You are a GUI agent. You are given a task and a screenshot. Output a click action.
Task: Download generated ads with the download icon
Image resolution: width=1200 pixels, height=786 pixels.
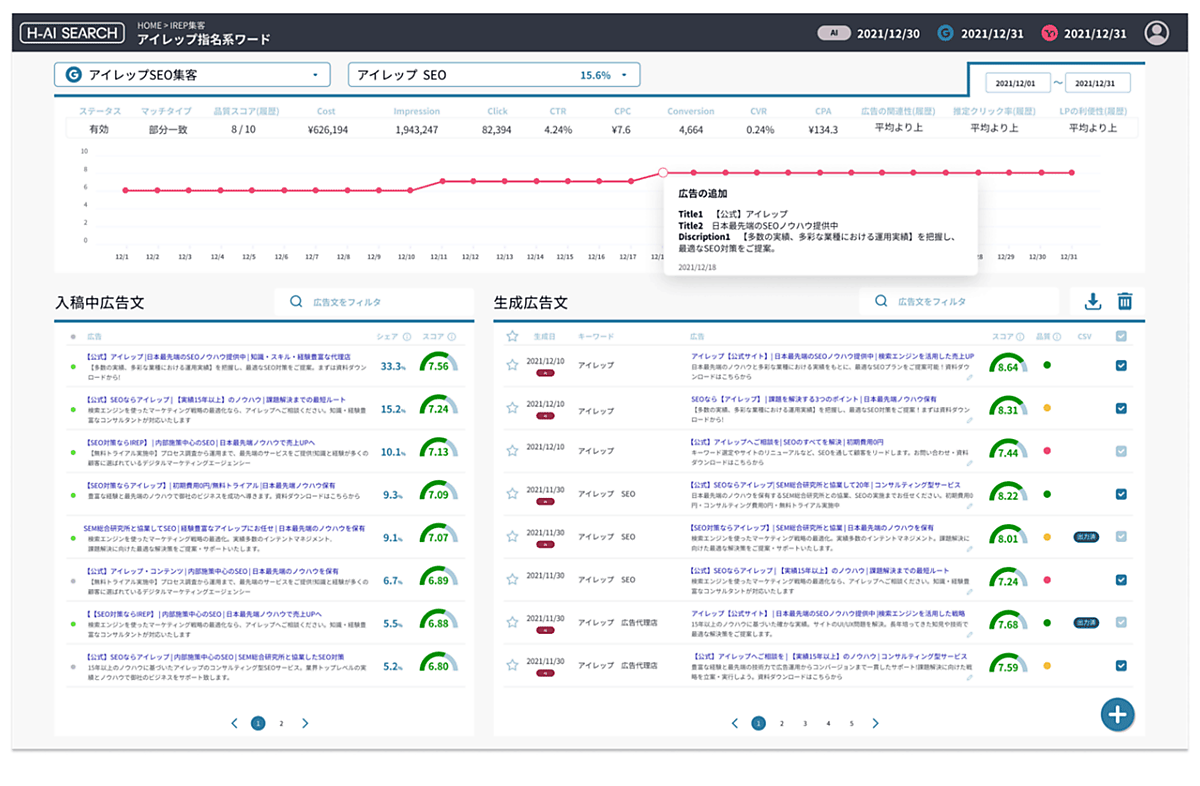(1092, 301)
